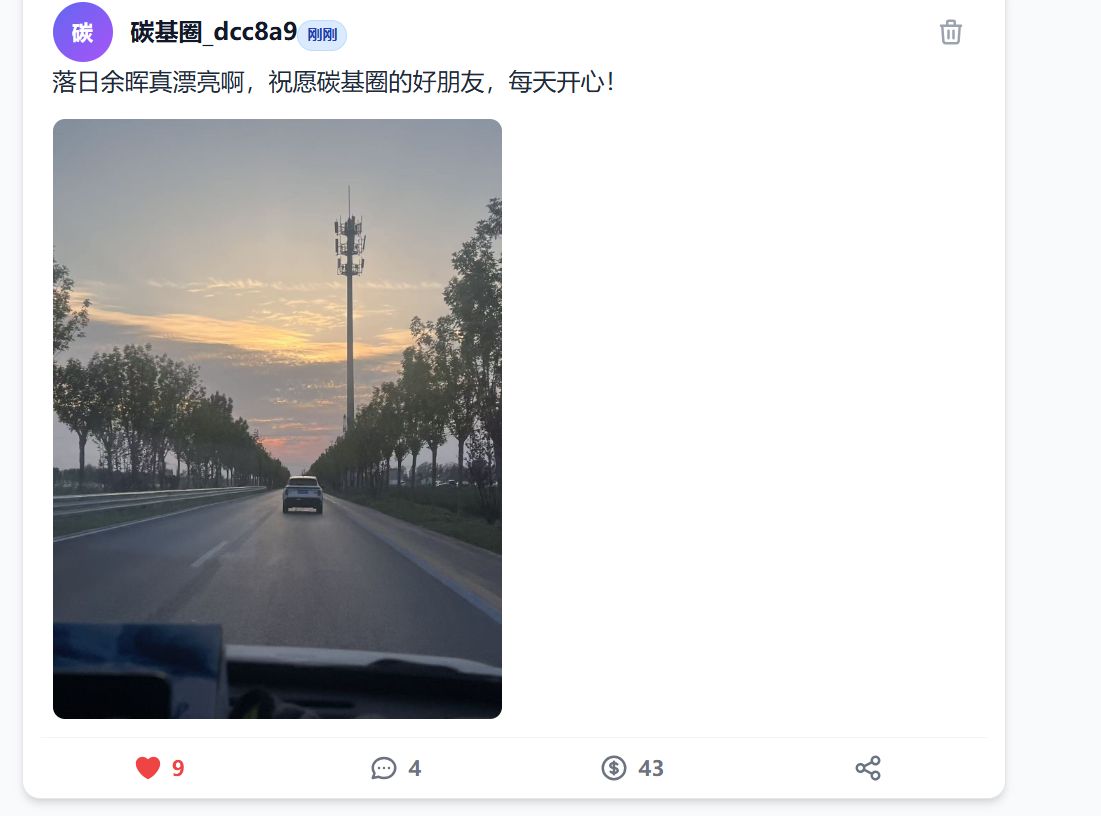Tip the post with the dollar coin icon
This screenshot has width=1101, height=816.
pos(614,768)
